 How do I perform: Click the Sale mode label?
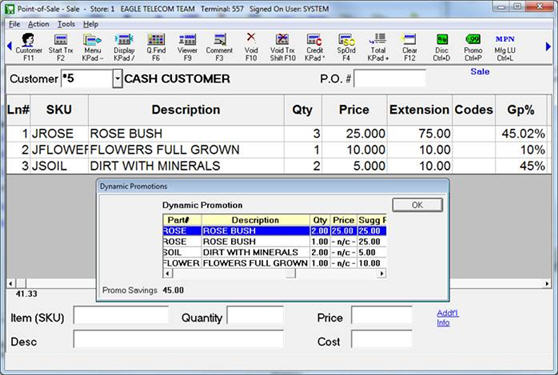tap(480, 72)
